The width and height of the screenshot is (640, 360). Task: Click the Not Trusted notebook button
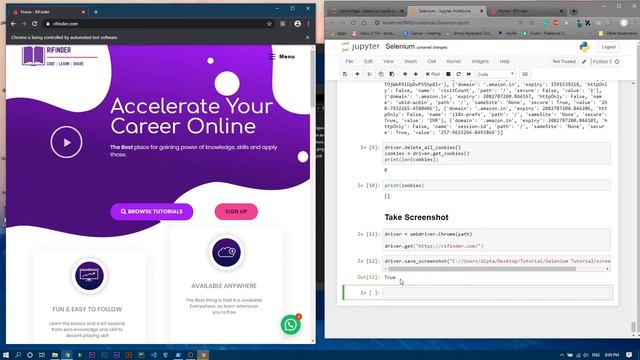point(564,61)
